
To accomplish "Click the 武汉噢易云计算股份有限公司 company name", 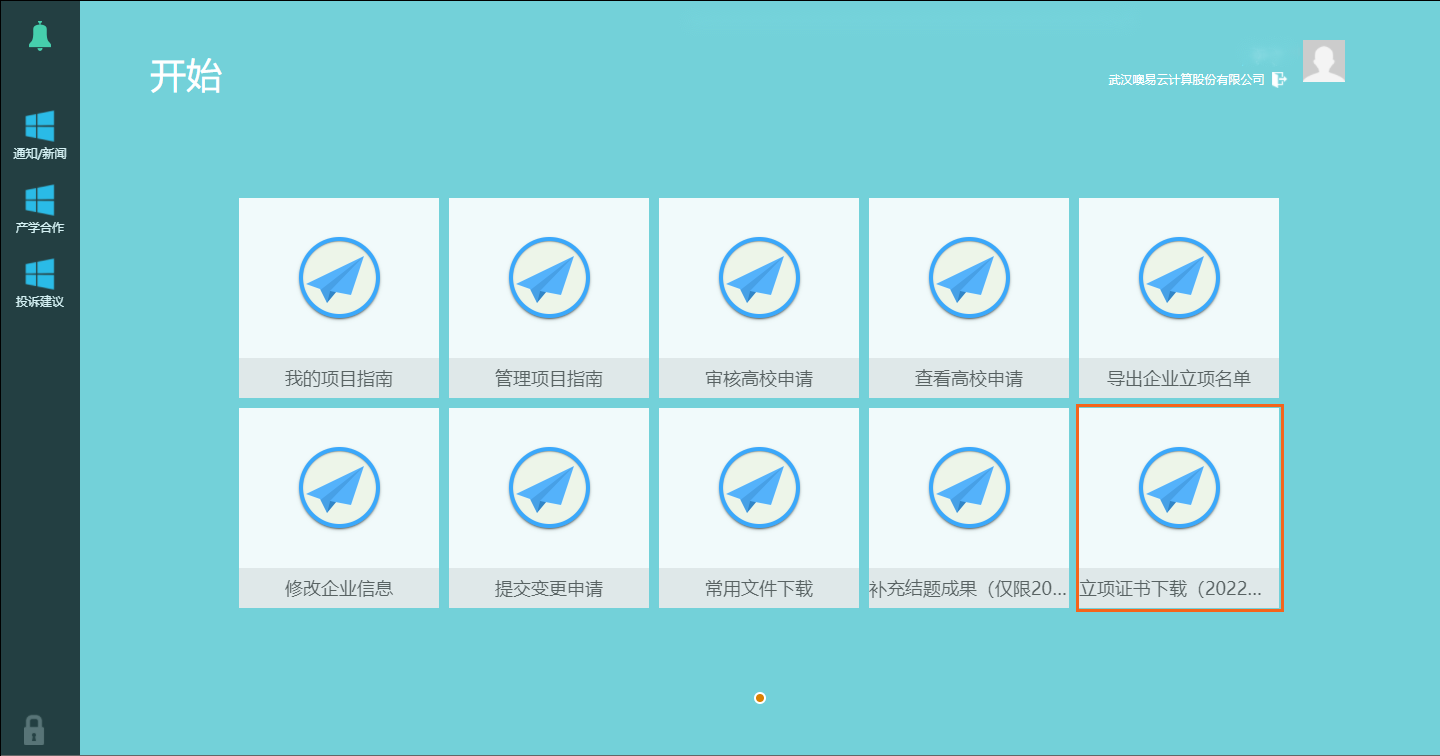I will (x=1186, y=80).
